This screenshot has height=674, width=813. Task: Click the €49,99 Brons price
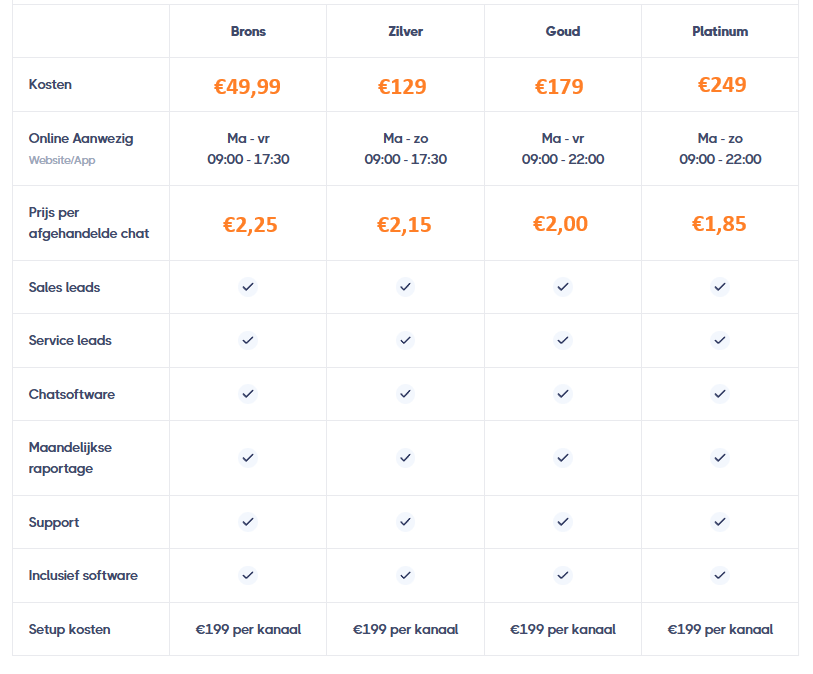point(247,87)
